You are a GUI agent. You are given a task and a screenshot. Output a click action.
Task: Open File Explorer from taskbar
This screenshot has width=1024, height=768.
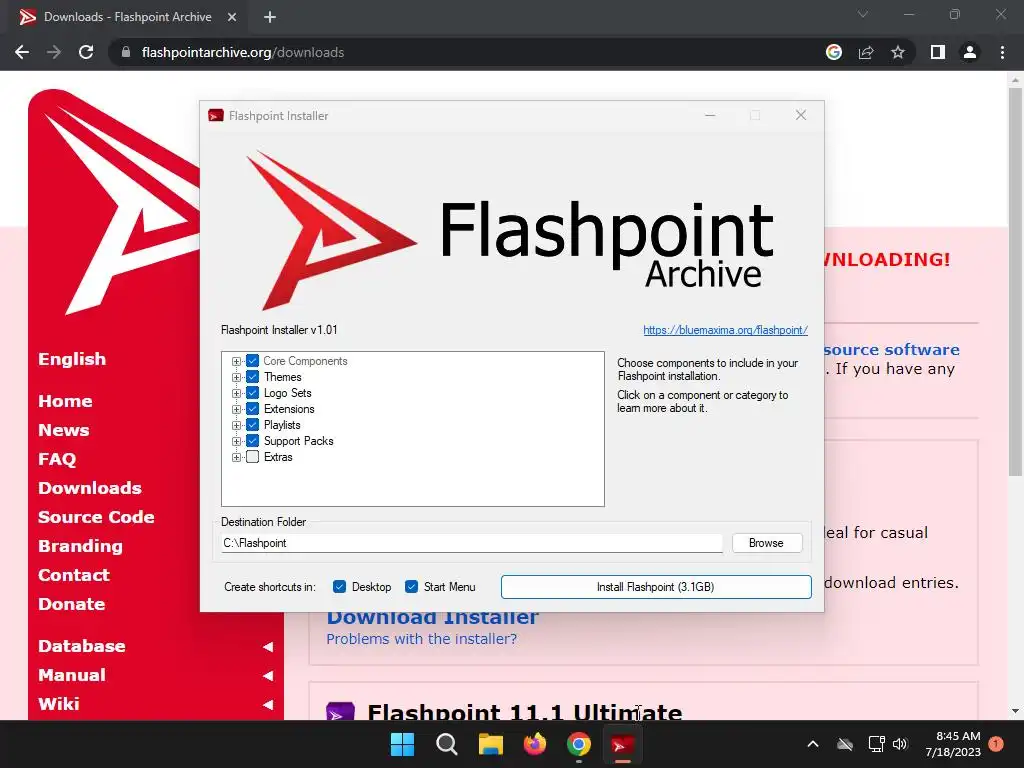click(x=490, y=744)
